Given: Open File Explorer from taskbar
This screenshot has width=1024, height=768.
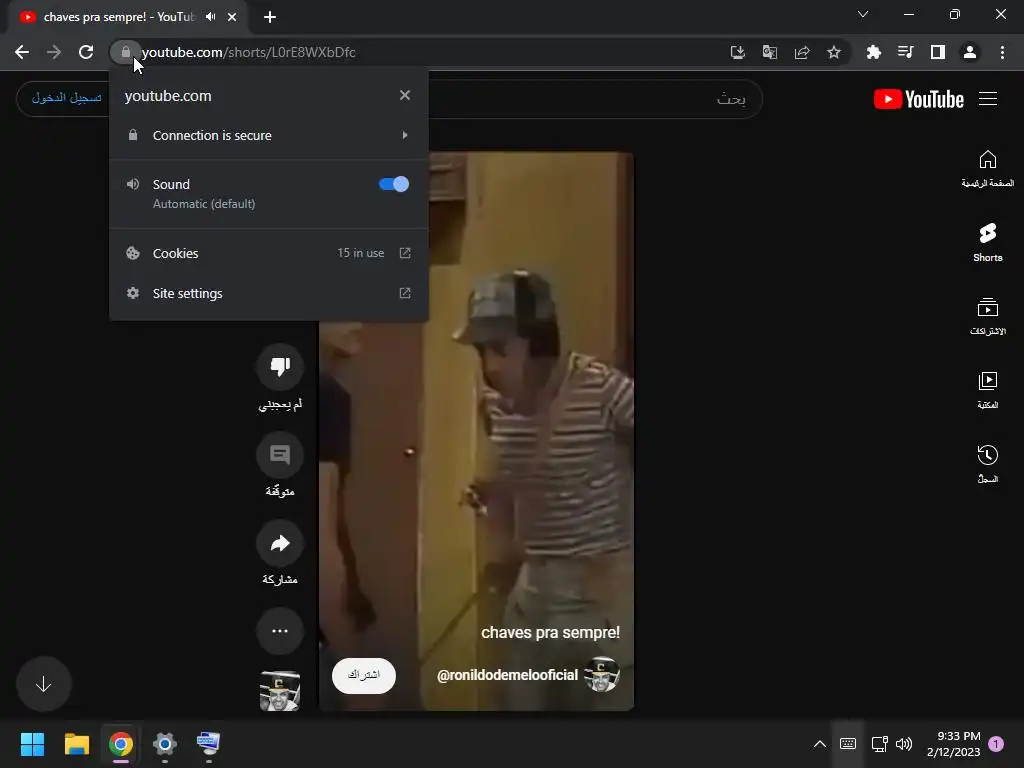Looking at the screenshot, I should (x=76, y=744).
